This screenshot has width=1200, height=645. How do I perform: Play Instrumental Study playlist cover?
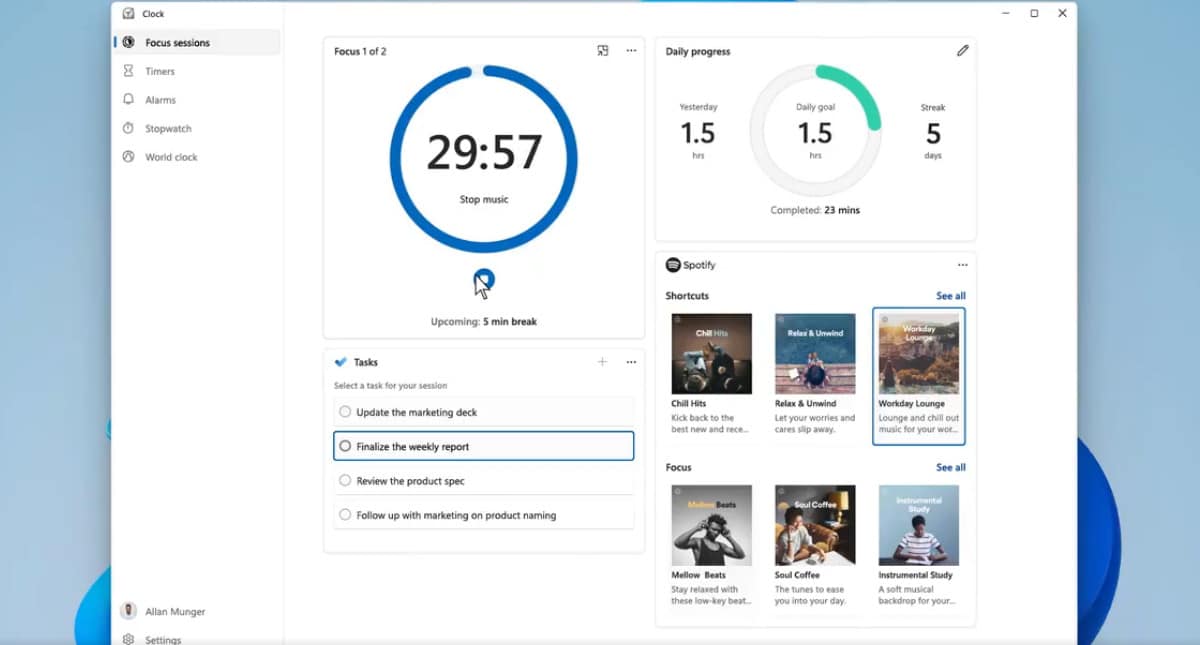(x=919, y=525)
